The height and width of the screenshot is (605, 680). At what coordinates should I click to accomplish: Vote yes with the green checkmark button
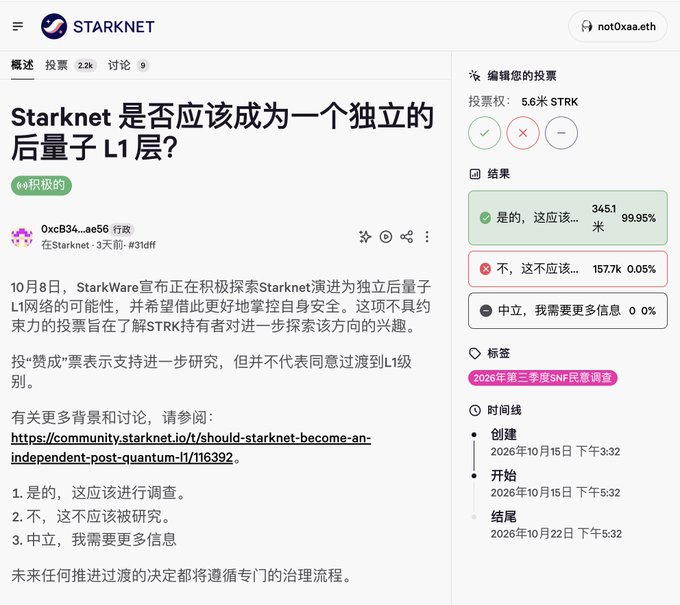[484, 133]
